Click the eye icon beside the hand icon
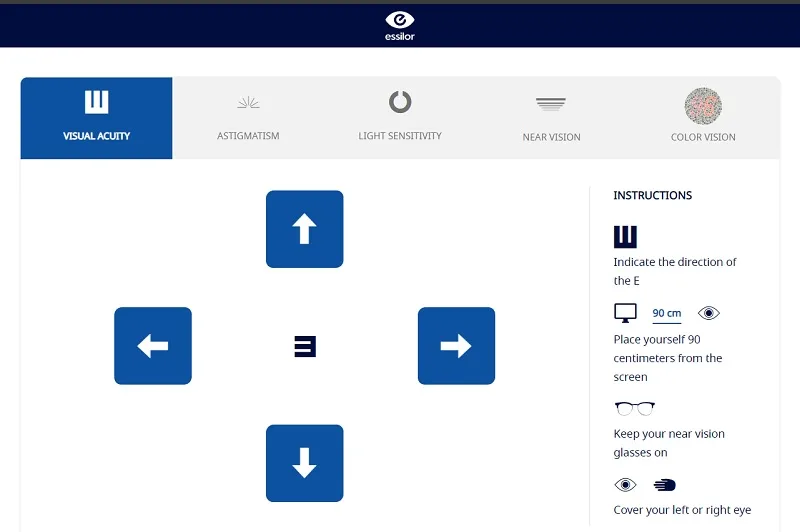The width and height of the screenshot is (800, 532). (x=625, y=485)
